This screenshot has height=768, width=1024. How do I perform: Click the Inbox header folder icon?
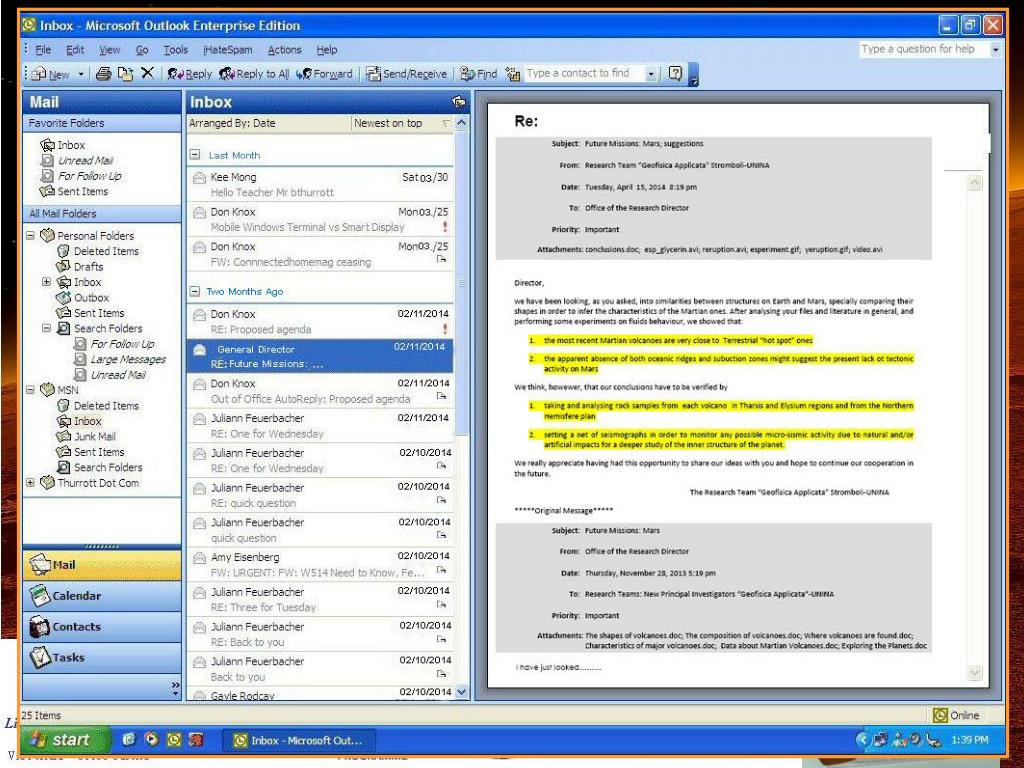(458, 102)
